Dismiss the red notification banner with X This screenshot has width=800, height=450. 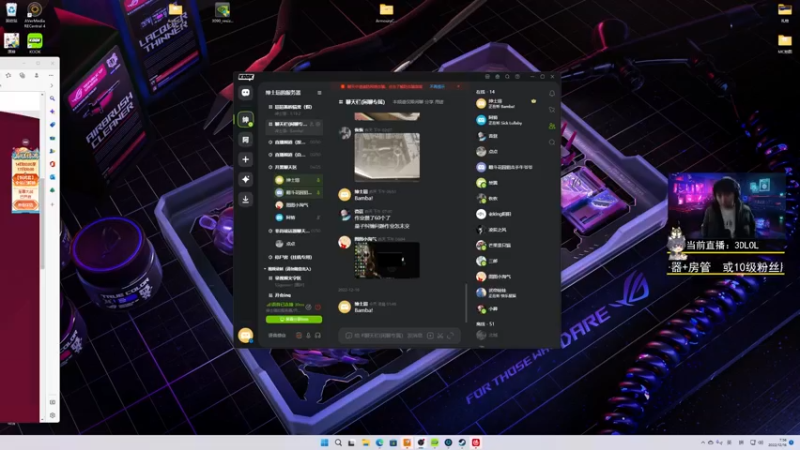pos(458,87)
